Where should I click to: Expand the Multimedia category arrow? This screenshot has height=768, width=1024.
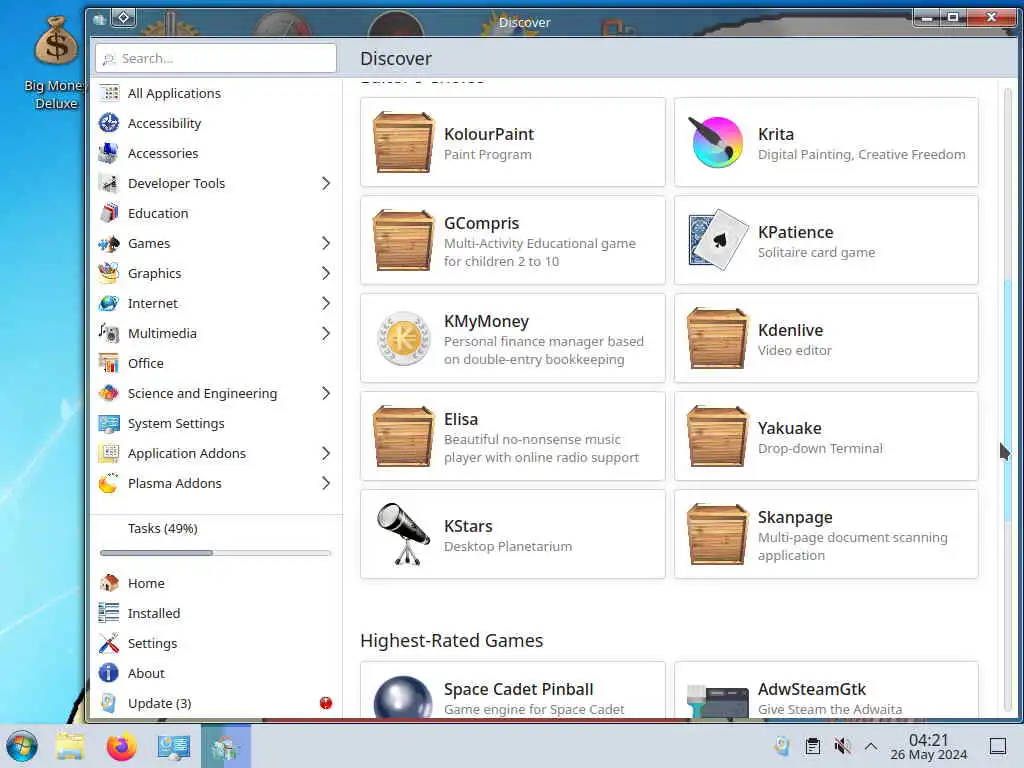coord(326,334)
